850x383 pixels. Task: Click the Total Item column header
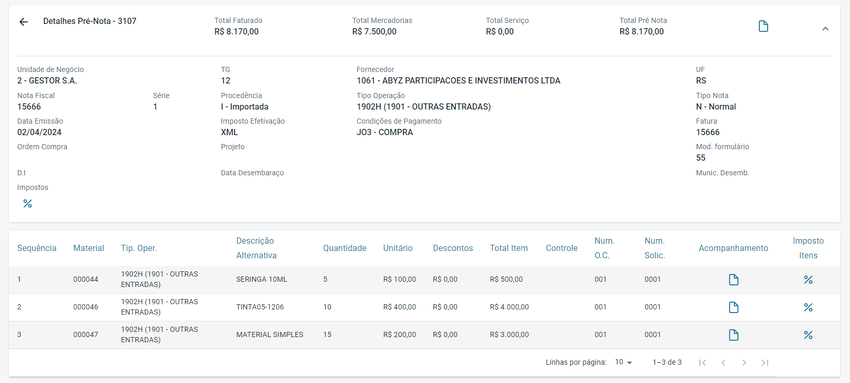(508, 248)
